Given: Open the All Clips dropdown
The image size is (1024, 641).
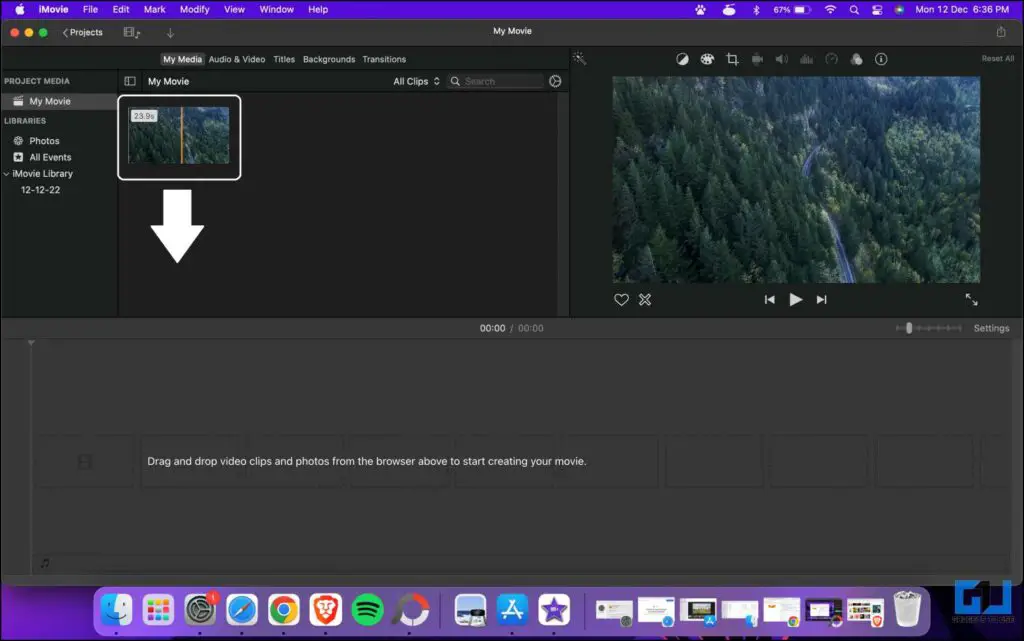Looking at the screenshot, I should click(x=416, y=81).
